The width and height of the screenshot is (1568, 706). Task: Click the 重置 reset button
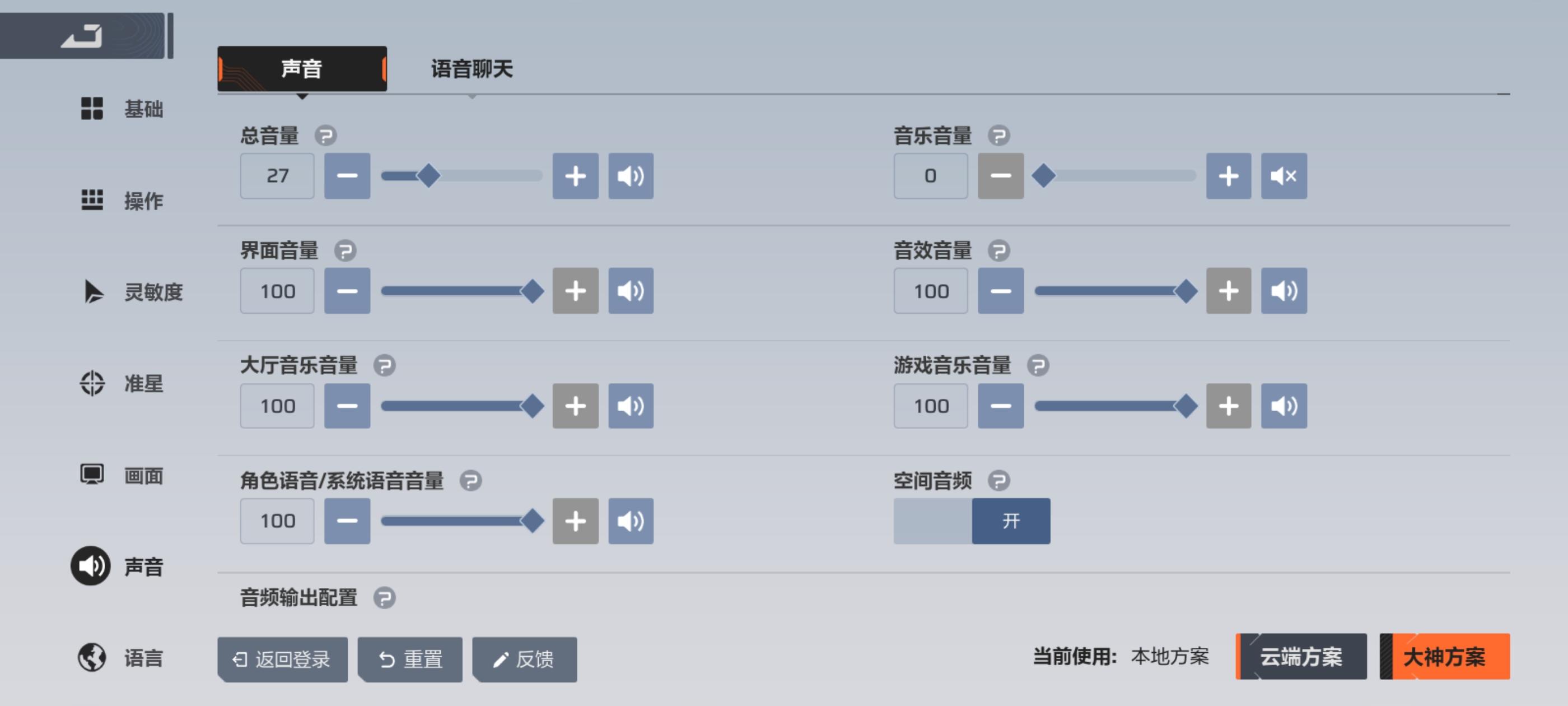tap(410, 659)
